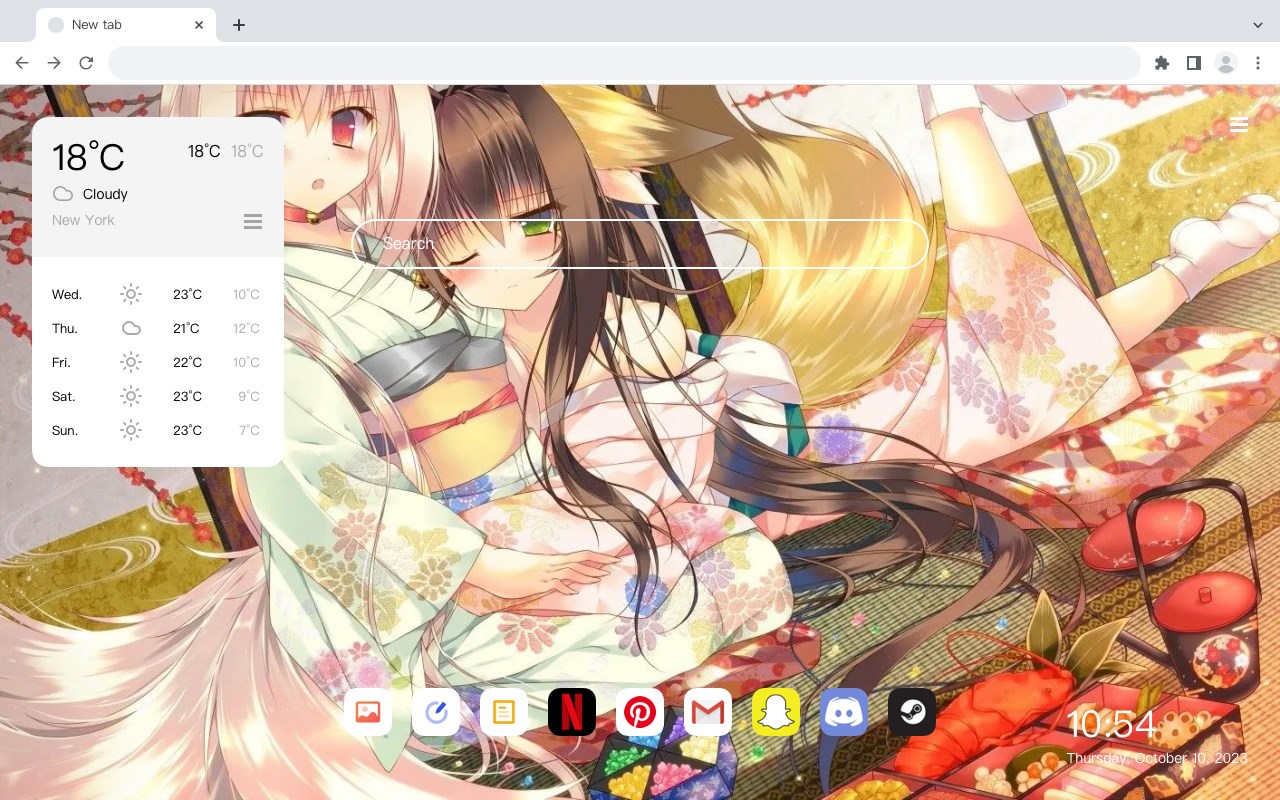
Task: Click the Fri. forecast row label
Action: coord(61,363)
